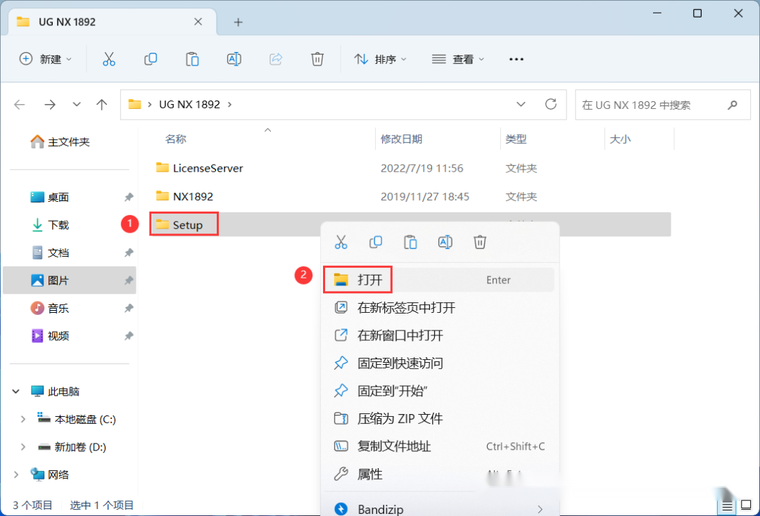The height and width of the screenshot is (516, 760).
Task: Open the 新建 (New) dropdown
Action: click(x=46, y=59)
